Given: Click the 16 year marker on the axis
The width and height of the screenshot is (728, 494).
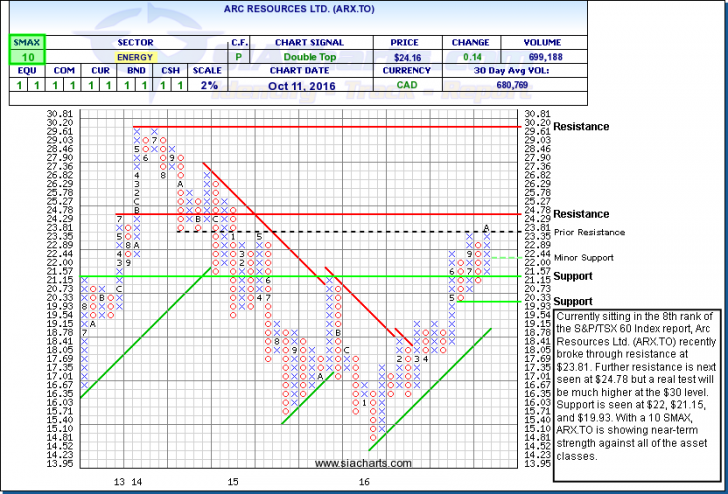Looking at the screenshot, I should pos(366,481).
